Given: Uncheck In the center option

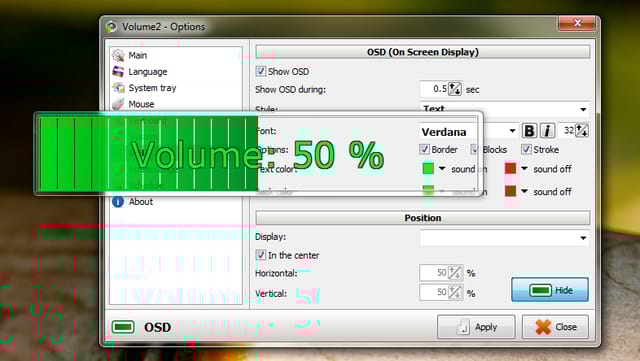Looking at the screenshot, I should click(x=260, y=255).
